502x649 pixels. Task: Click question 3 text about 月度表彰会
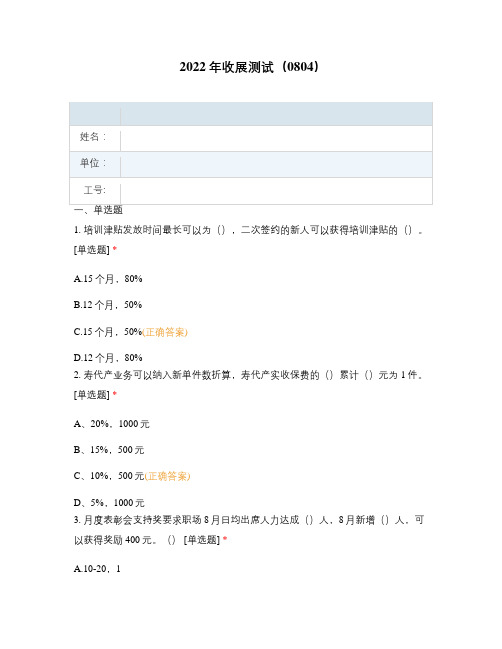pos(248,529)
